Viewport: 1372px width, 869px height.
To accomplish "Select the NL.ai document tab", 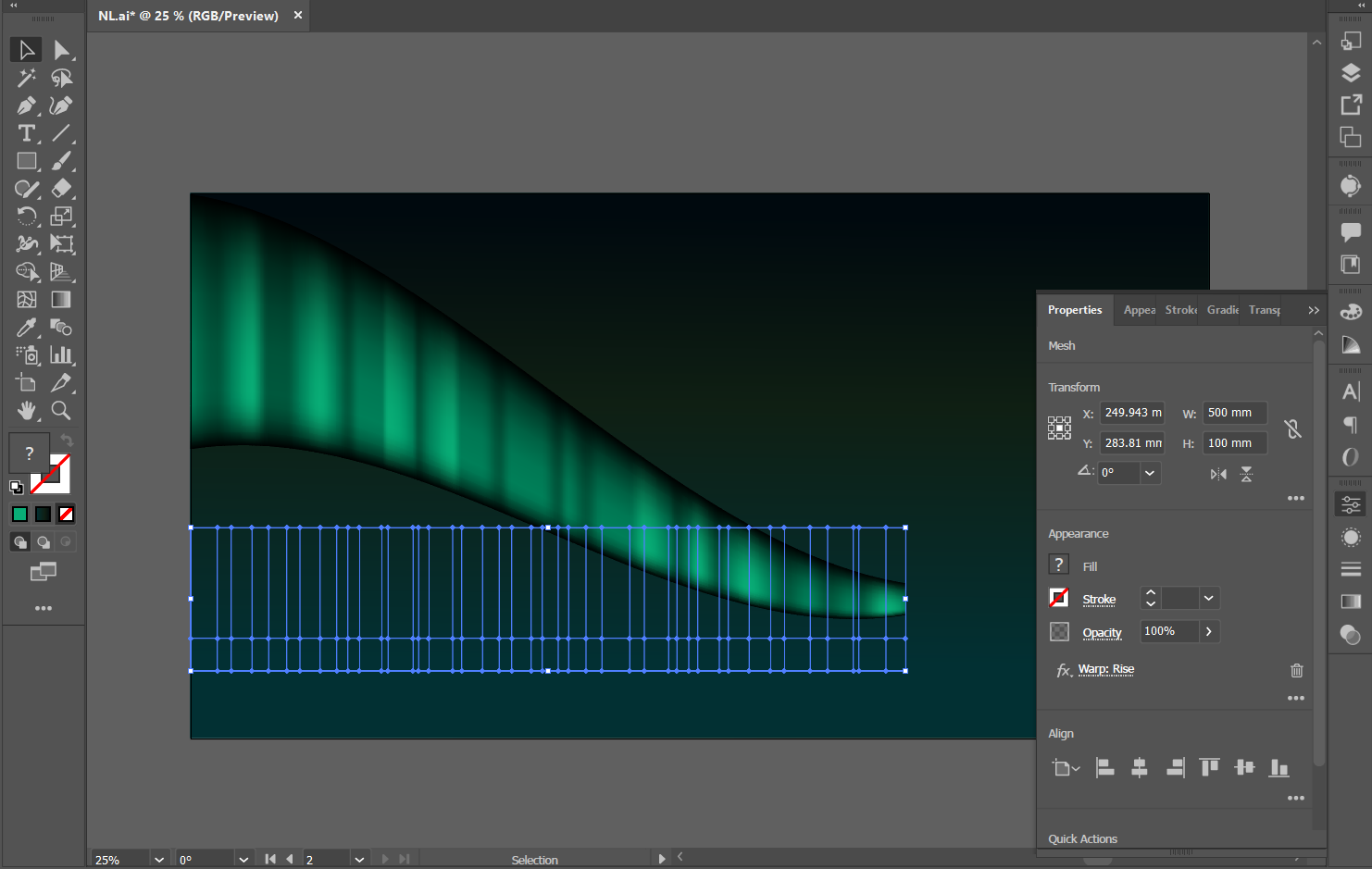I will (188, 16).
